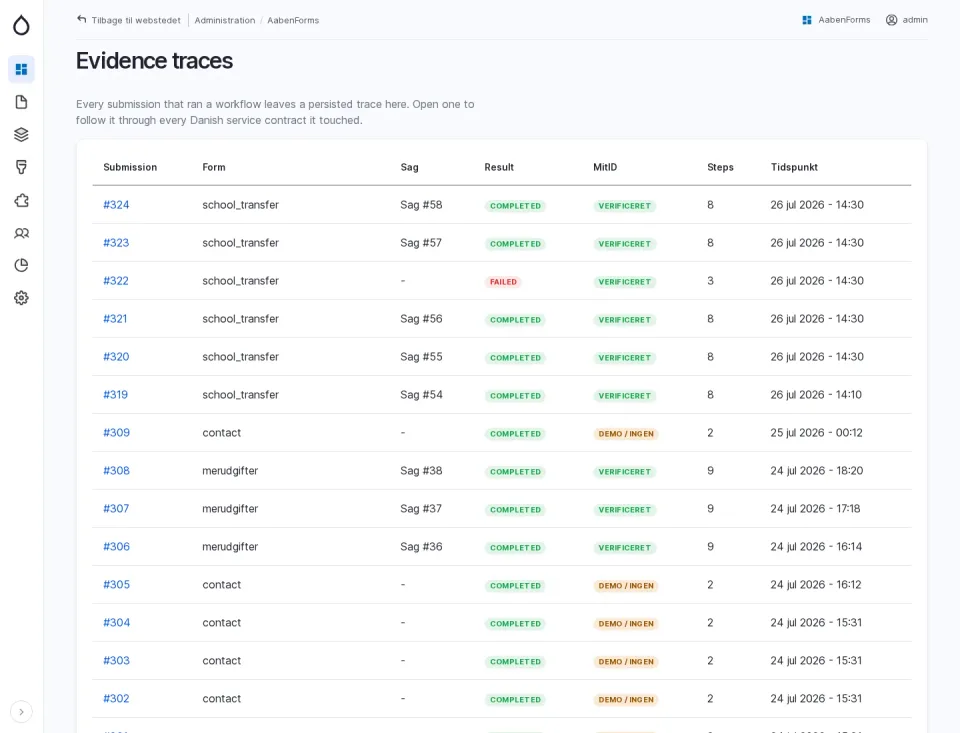Click the Evidence traces page heading

[x=154, y=61]
